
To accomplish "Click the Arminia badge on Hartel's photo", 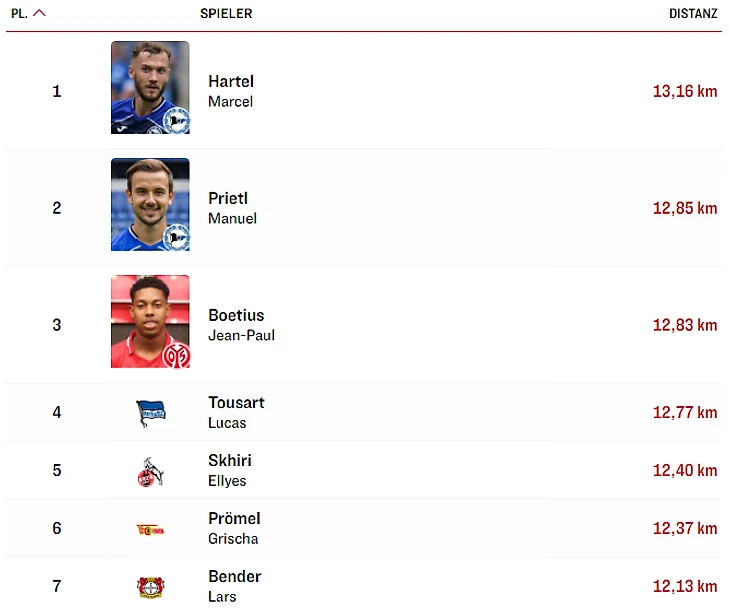I will 176,121.
